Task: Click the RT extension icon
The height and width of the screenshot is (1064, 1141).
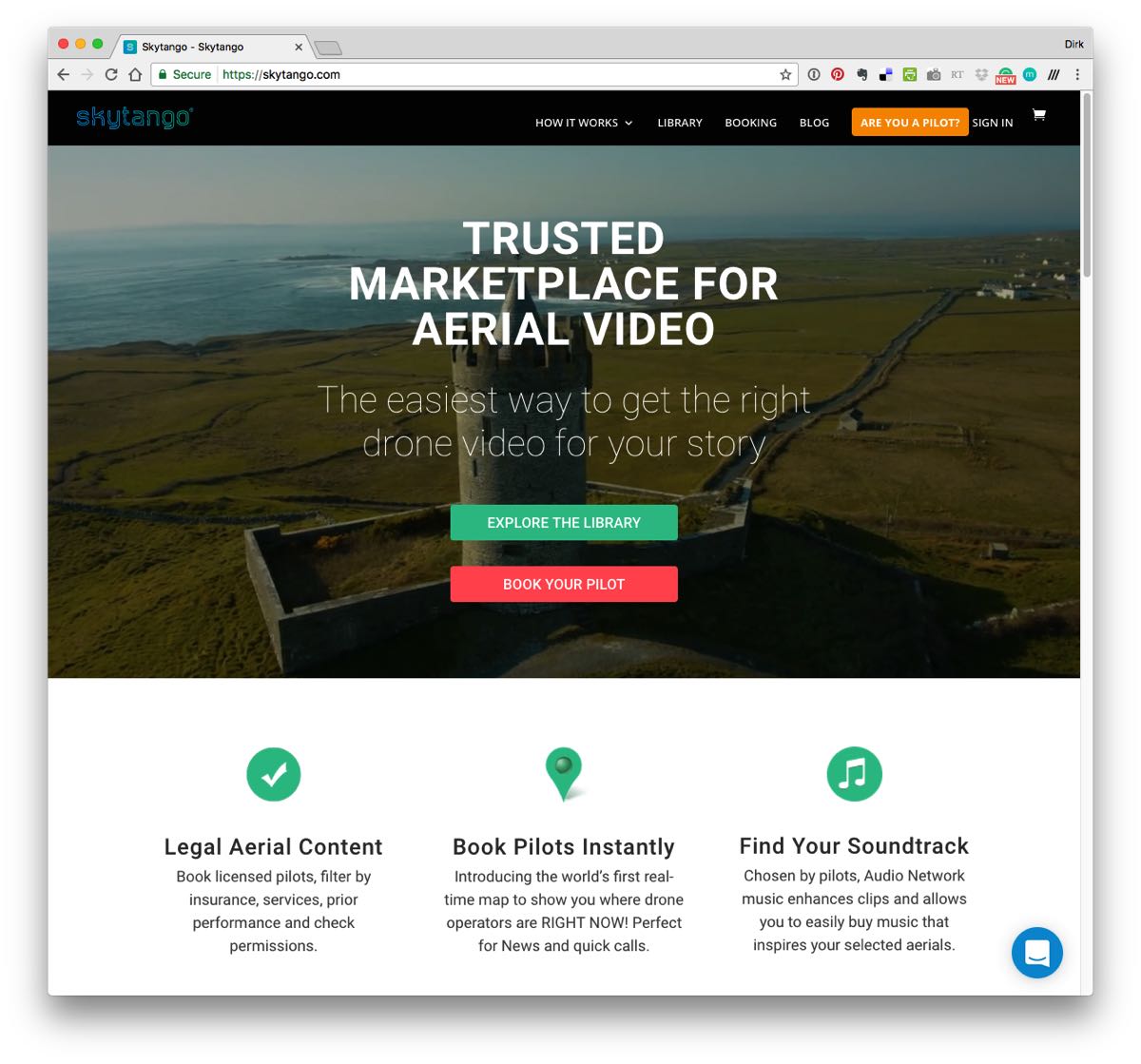Action: 957,74
